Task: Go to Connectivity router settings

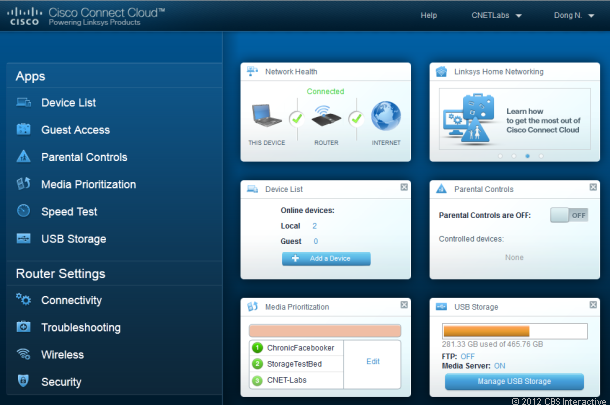Action: click(x=72, y=300)
